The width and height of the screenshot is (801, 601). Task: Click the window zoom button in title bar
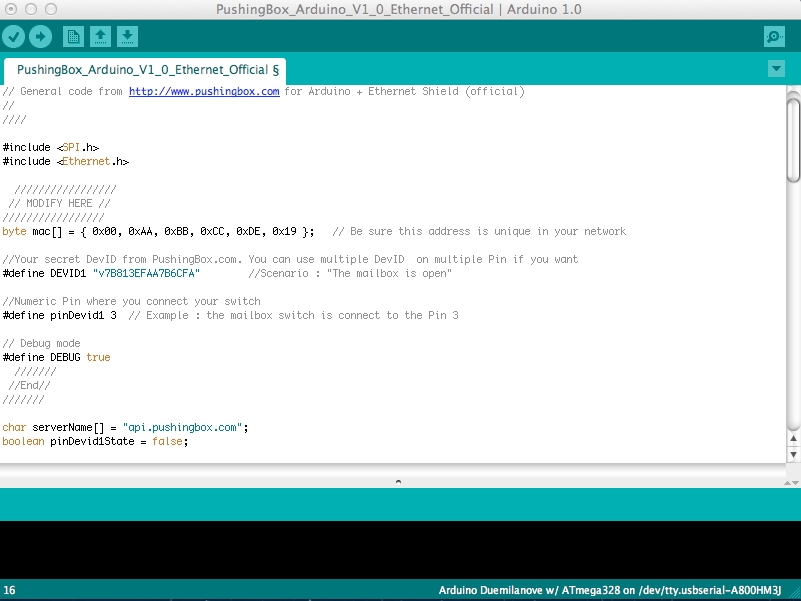51,9
